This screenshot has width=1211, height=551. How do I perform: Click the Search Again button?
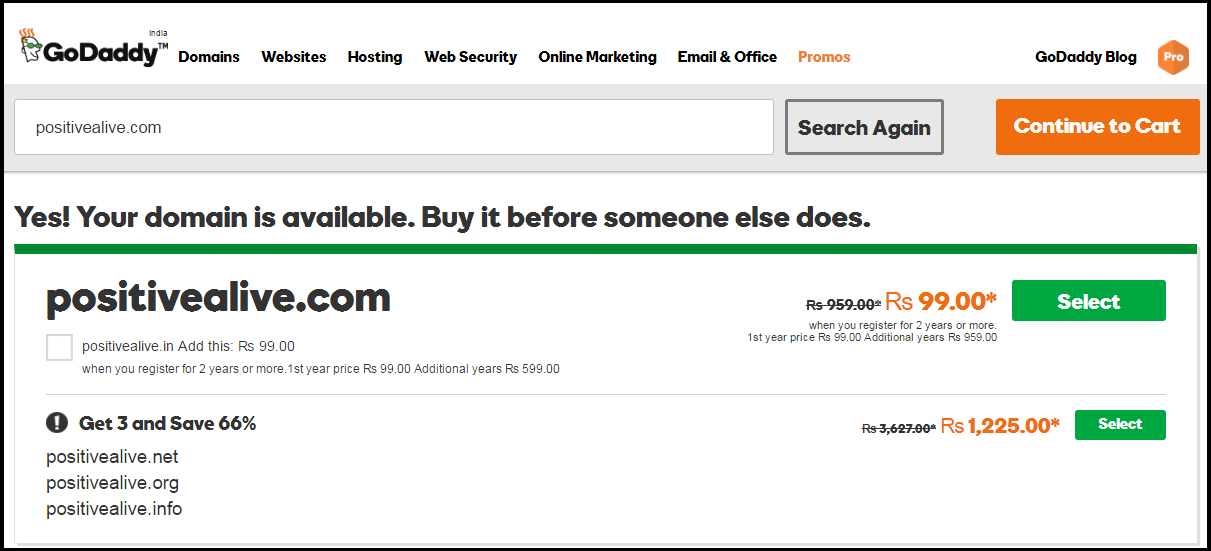coord(864,127)
